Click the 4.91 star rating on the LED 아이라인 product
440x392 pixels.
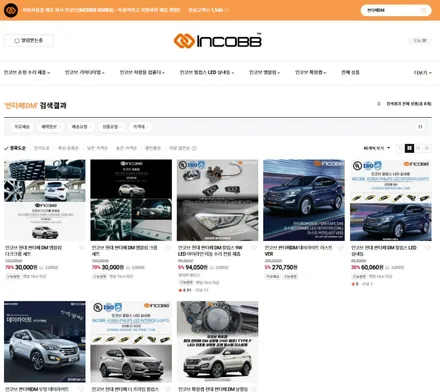coord(185,290)
